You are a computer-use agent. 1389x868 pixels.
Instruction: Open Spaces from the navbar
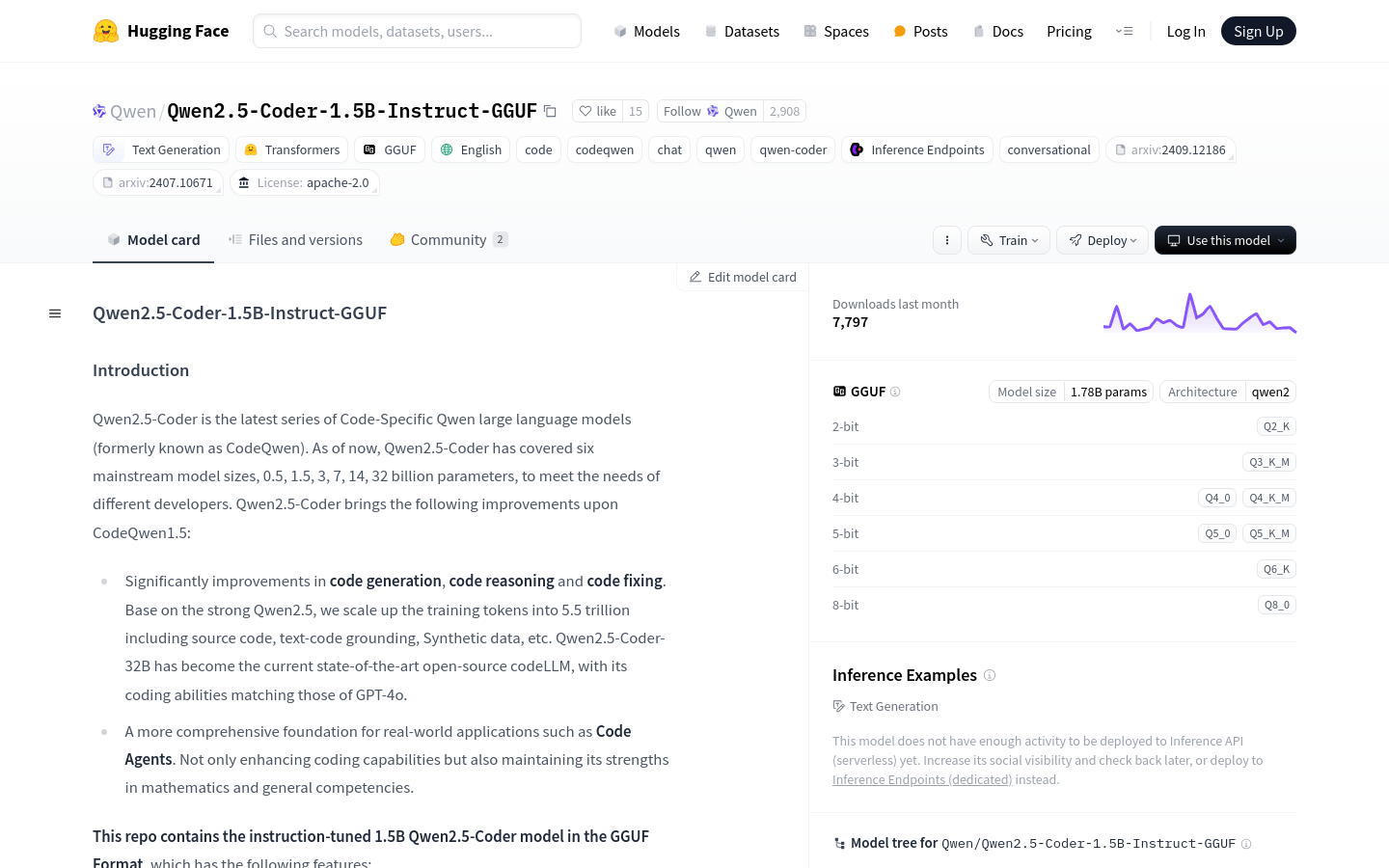coord(836,31)
